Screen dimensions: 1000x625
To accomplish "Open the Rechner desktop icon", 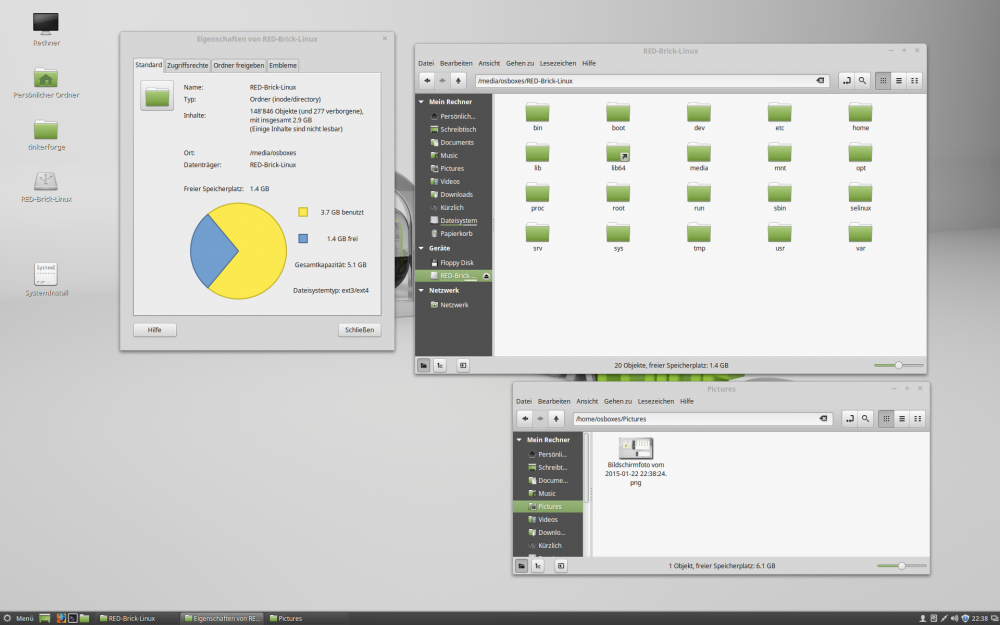I will click(45, 26).
